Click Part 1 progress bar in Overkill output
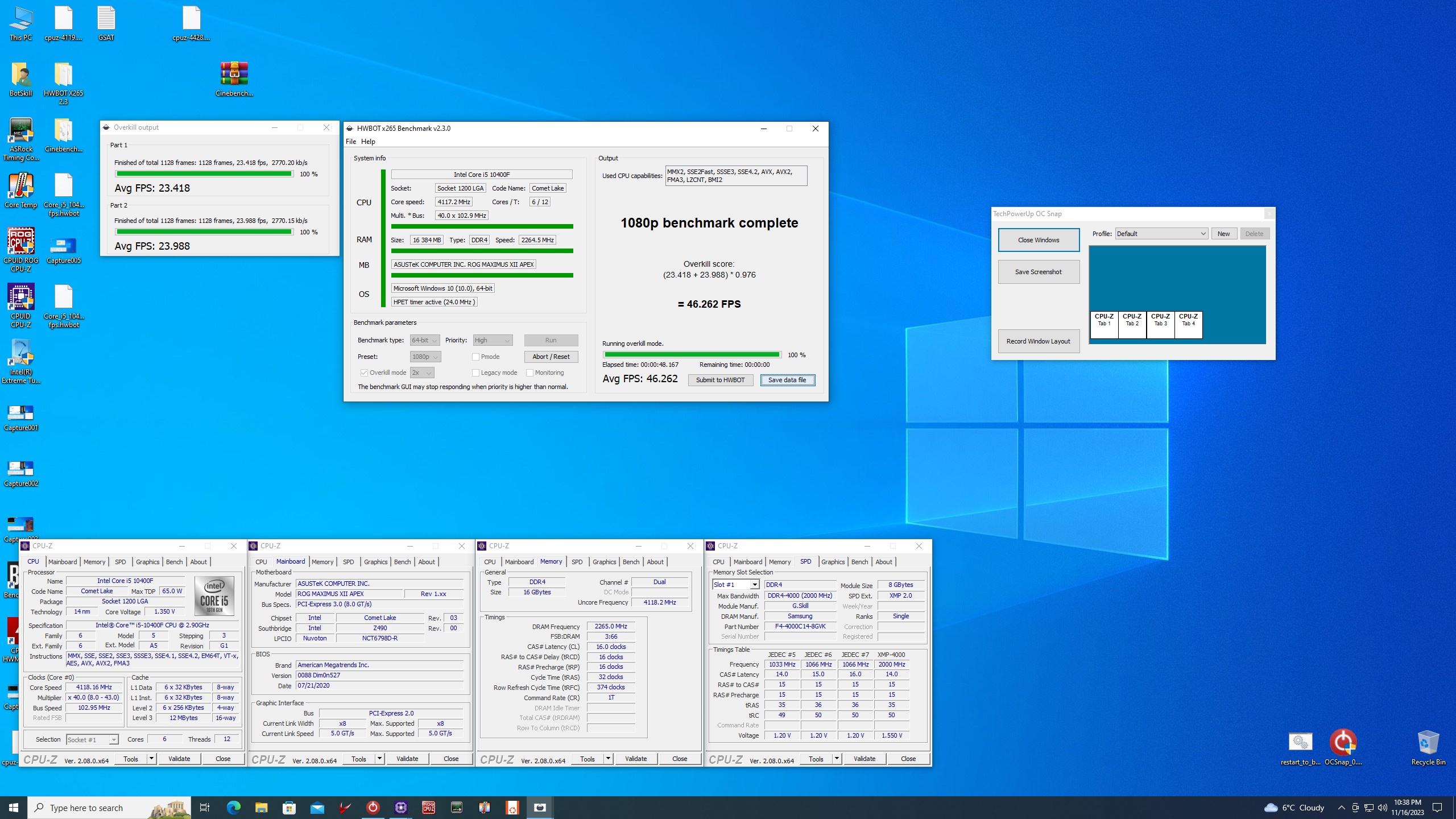The width and height of the screenshot is (1456, 819). tap(204, 174)
